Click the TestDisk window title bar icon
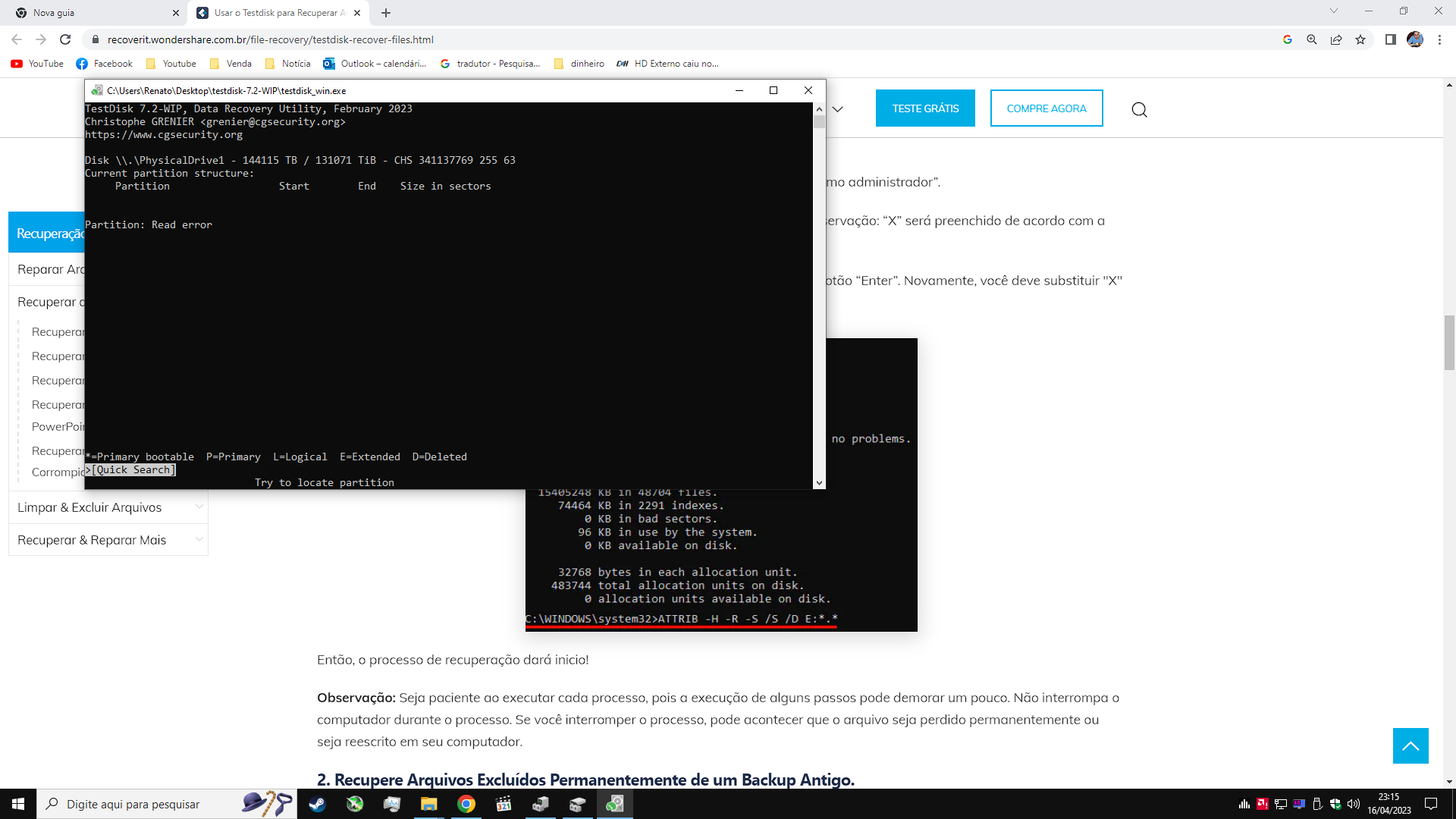 pyautogui.click(x=97, y=90)
